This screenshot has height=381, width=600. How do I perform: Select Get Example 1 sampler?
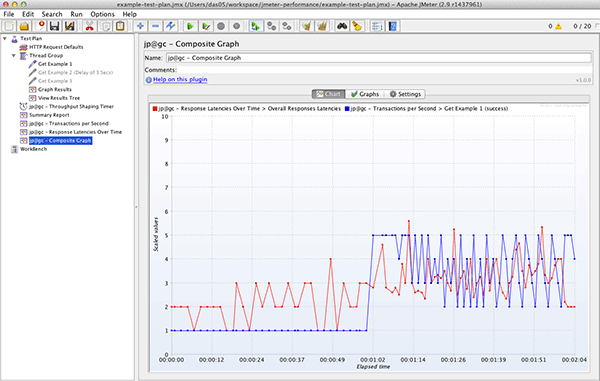coord(55,64)
